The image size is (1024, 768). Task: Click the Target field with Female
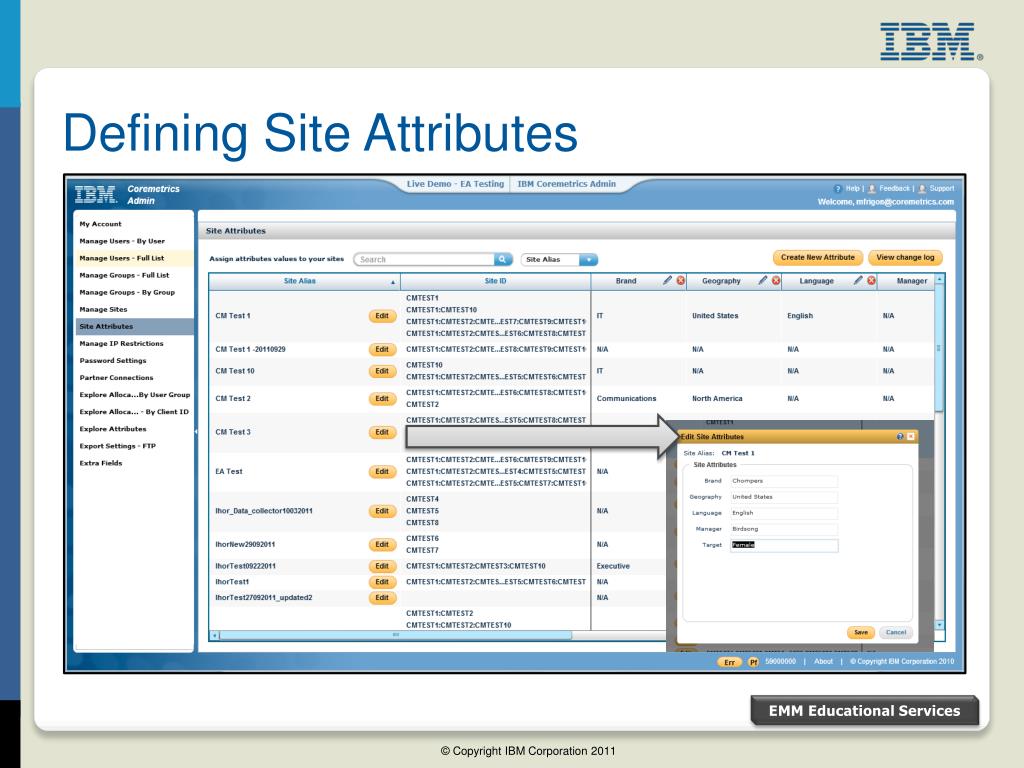click(x=784, y=545)
